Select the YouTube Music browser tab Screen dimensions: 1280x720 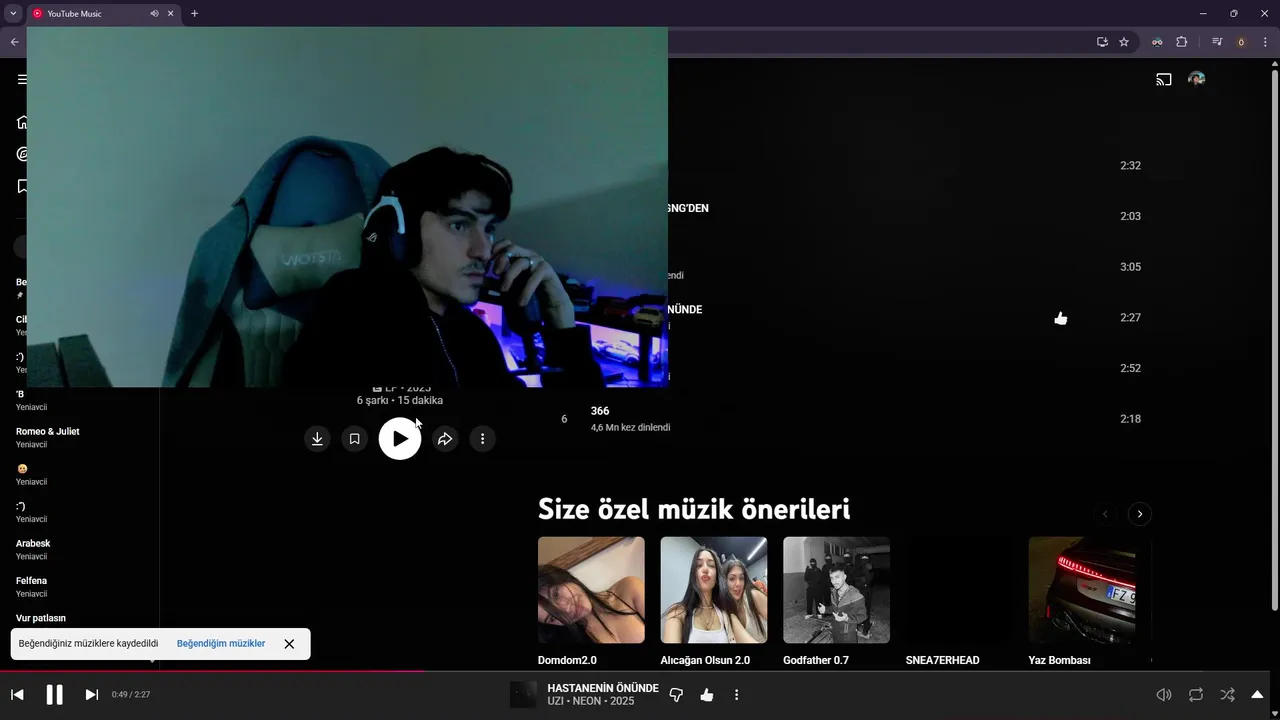point(103,14)
